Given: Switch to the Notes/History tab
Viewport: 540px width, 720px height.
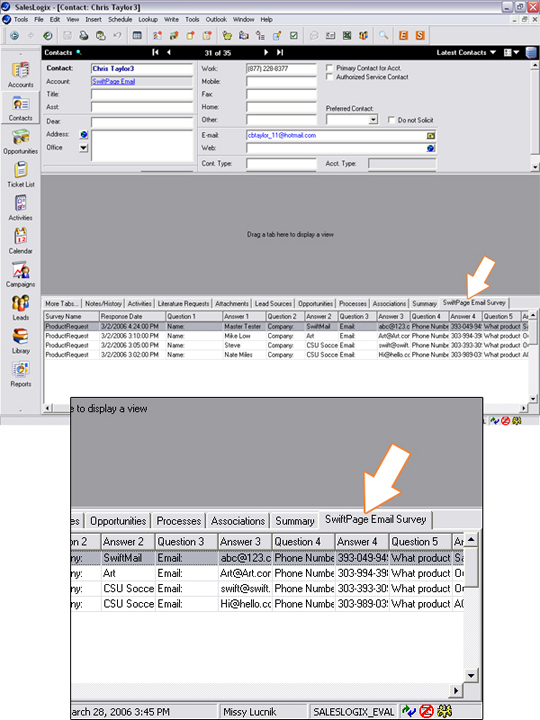Looking at the screenshot, I should [x=103, y=304].
